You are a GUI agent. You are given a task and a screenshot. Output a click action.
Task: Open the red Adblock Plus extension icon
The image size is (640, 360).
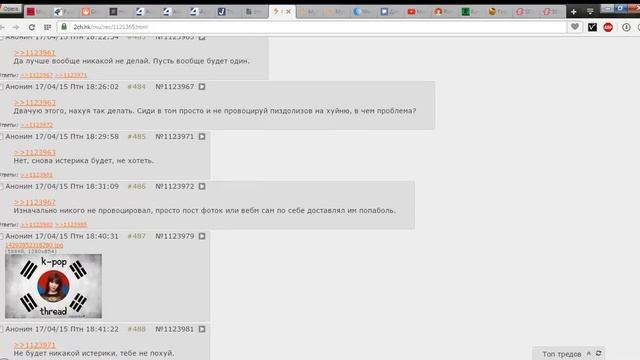pyautogui.click(x=608, y=27)
